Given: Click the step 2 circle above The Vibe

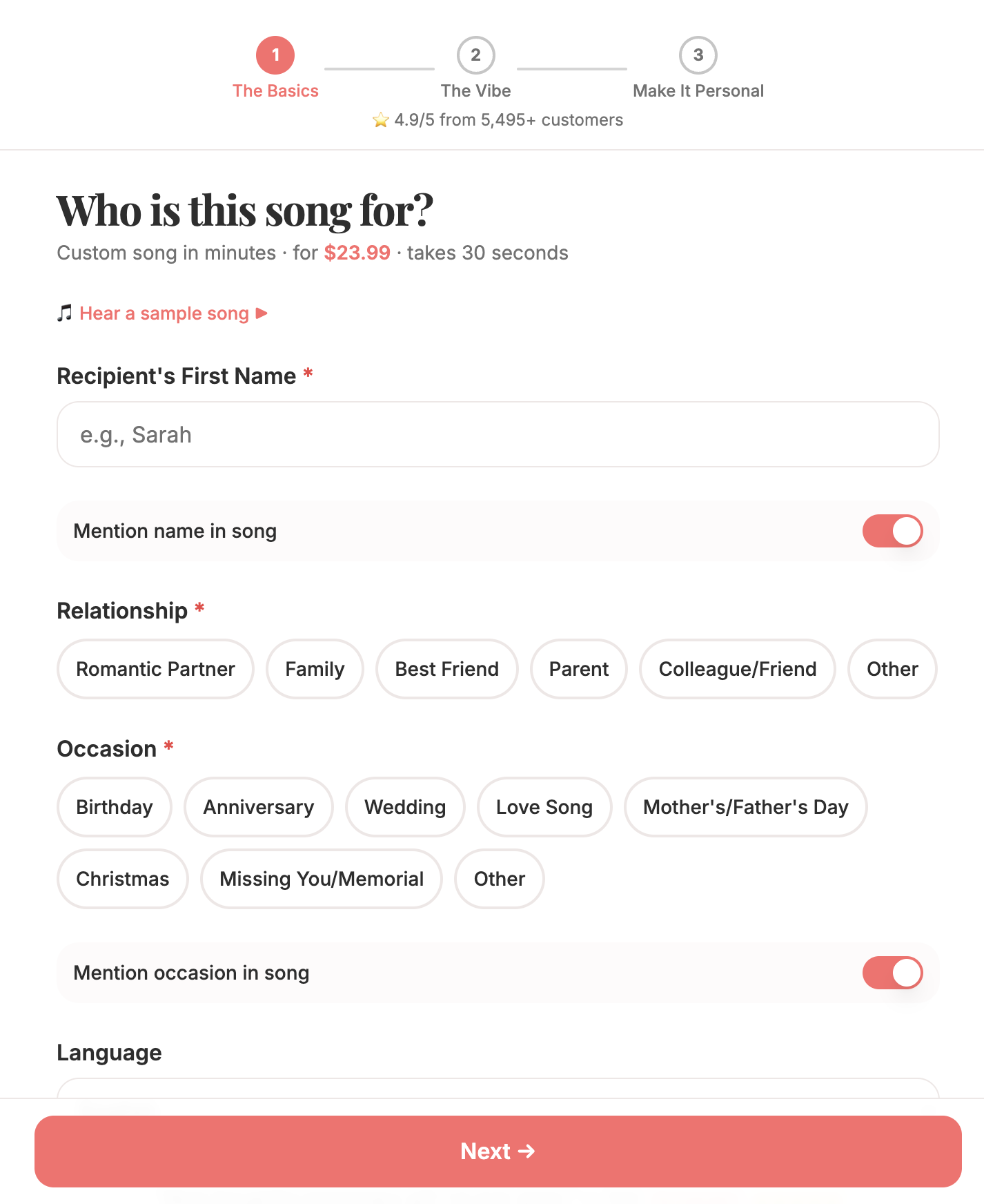Looking at the screenshot, I should [476, 56].
